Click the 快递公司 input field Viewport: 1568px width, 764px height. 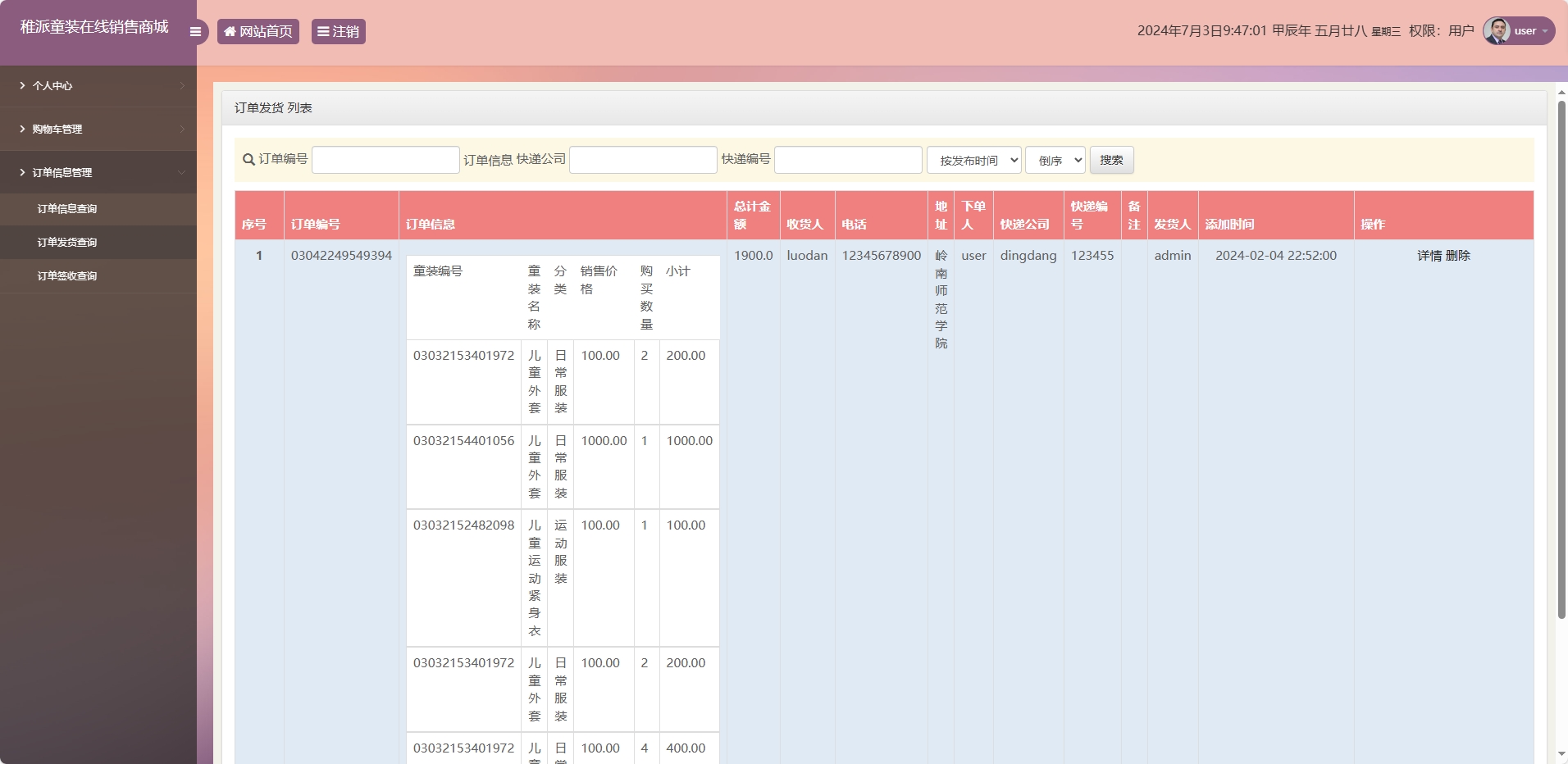point(643,160)
